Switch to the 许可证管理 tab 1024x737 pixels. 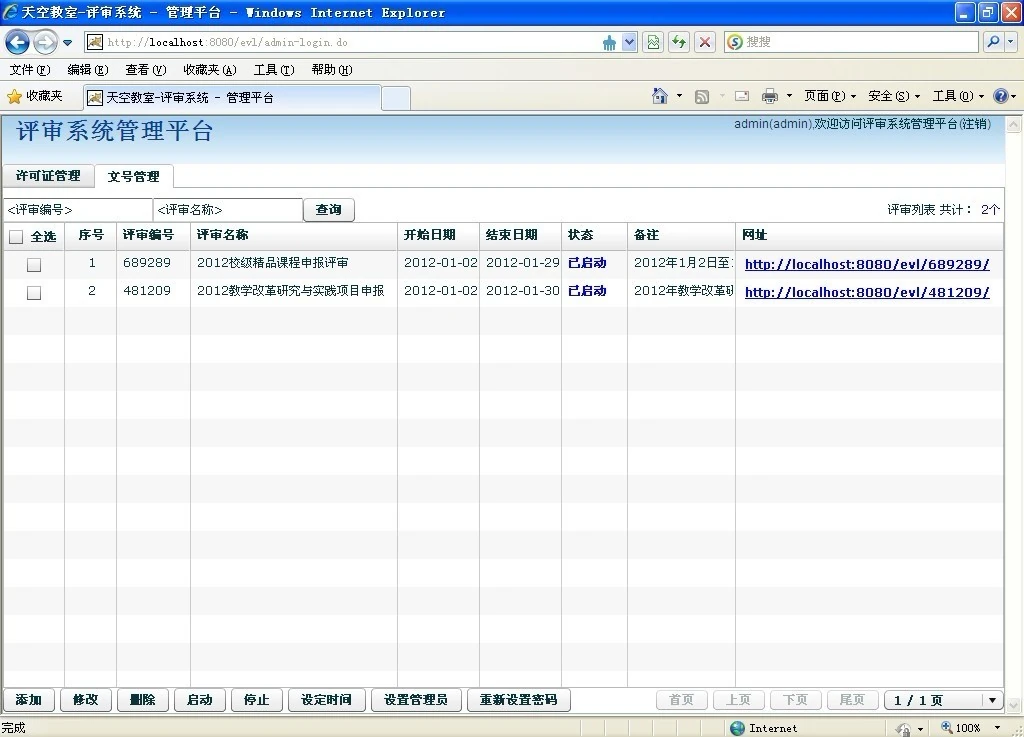(x=48, y=176)
